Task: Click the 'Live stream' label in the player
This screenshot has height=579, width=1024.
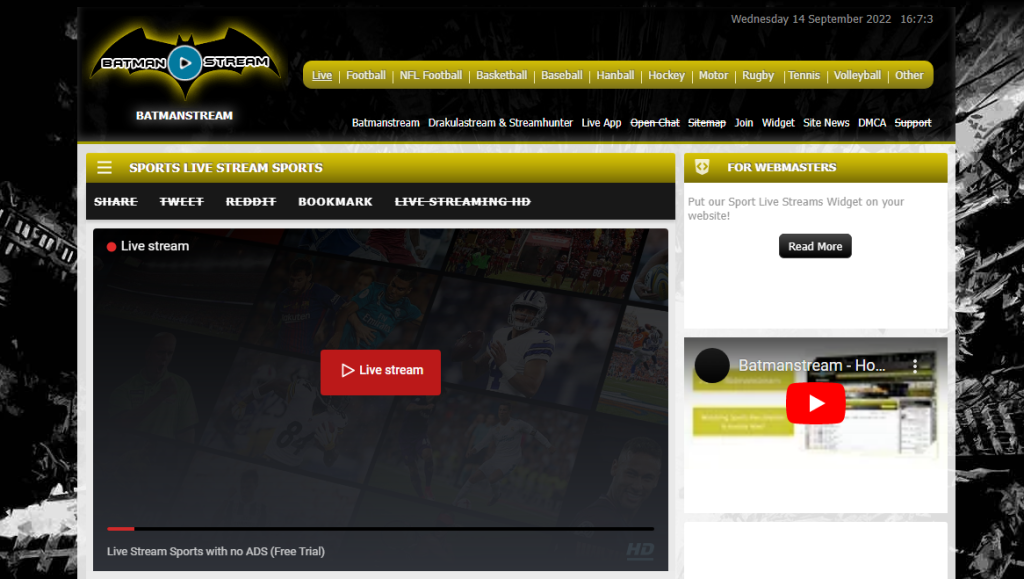Action: point(155,246)
